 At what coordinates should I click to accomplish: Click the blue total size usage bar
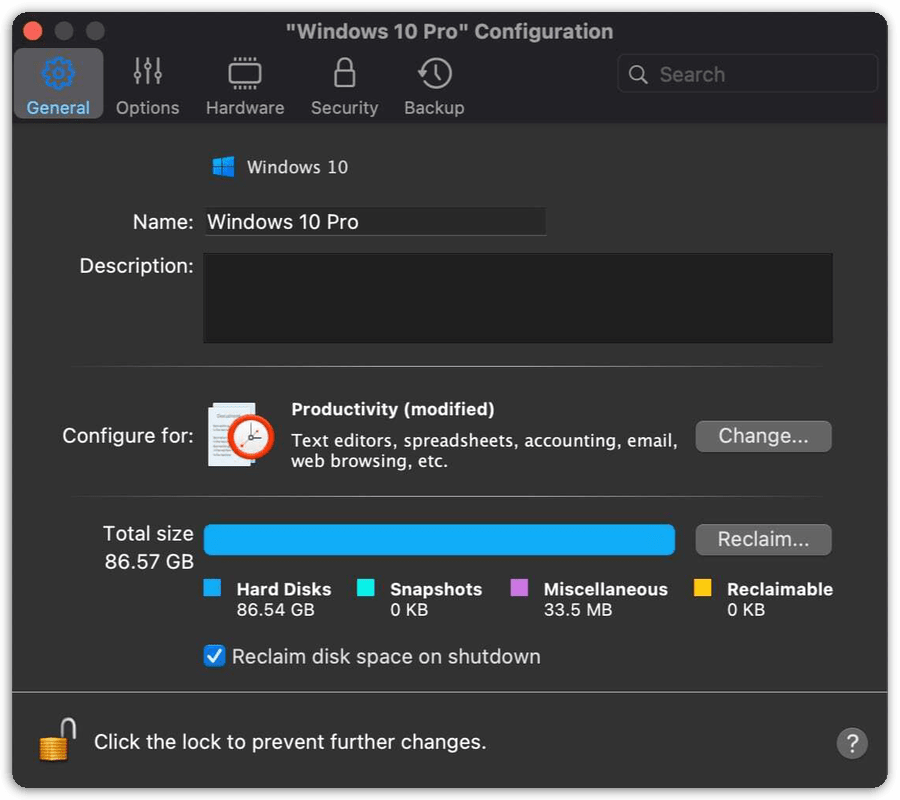pos(439,539)
